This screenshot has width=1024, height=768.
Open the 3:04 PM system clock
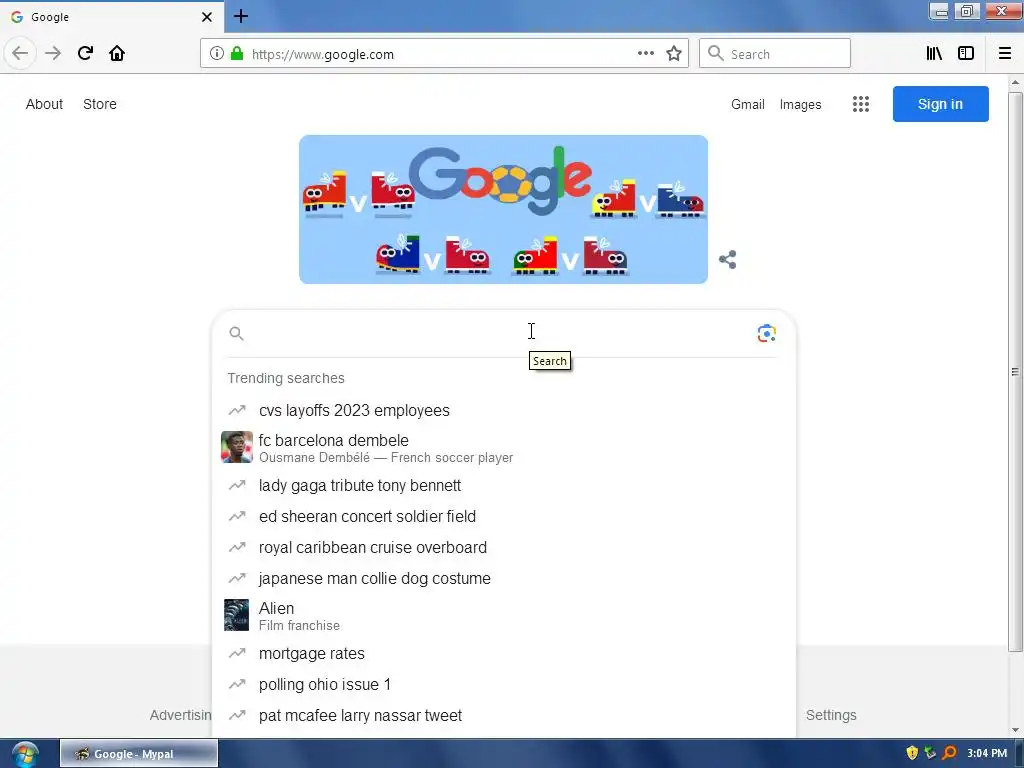(987, 753)
